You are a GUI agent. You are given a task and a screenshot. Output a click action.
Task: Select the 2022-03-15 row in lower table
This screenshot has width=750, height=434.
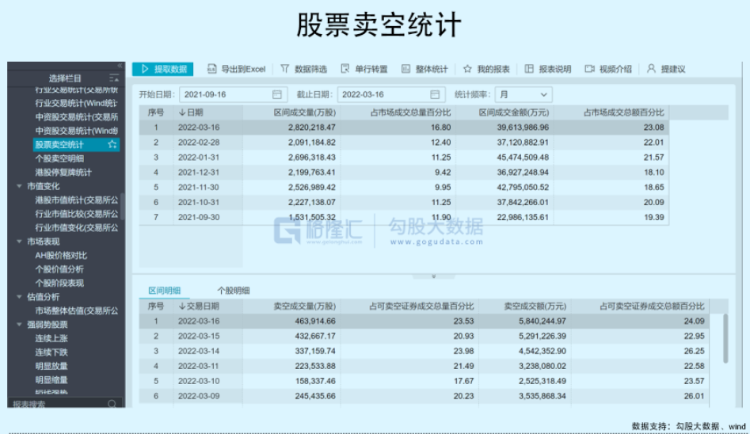[424, 336]
